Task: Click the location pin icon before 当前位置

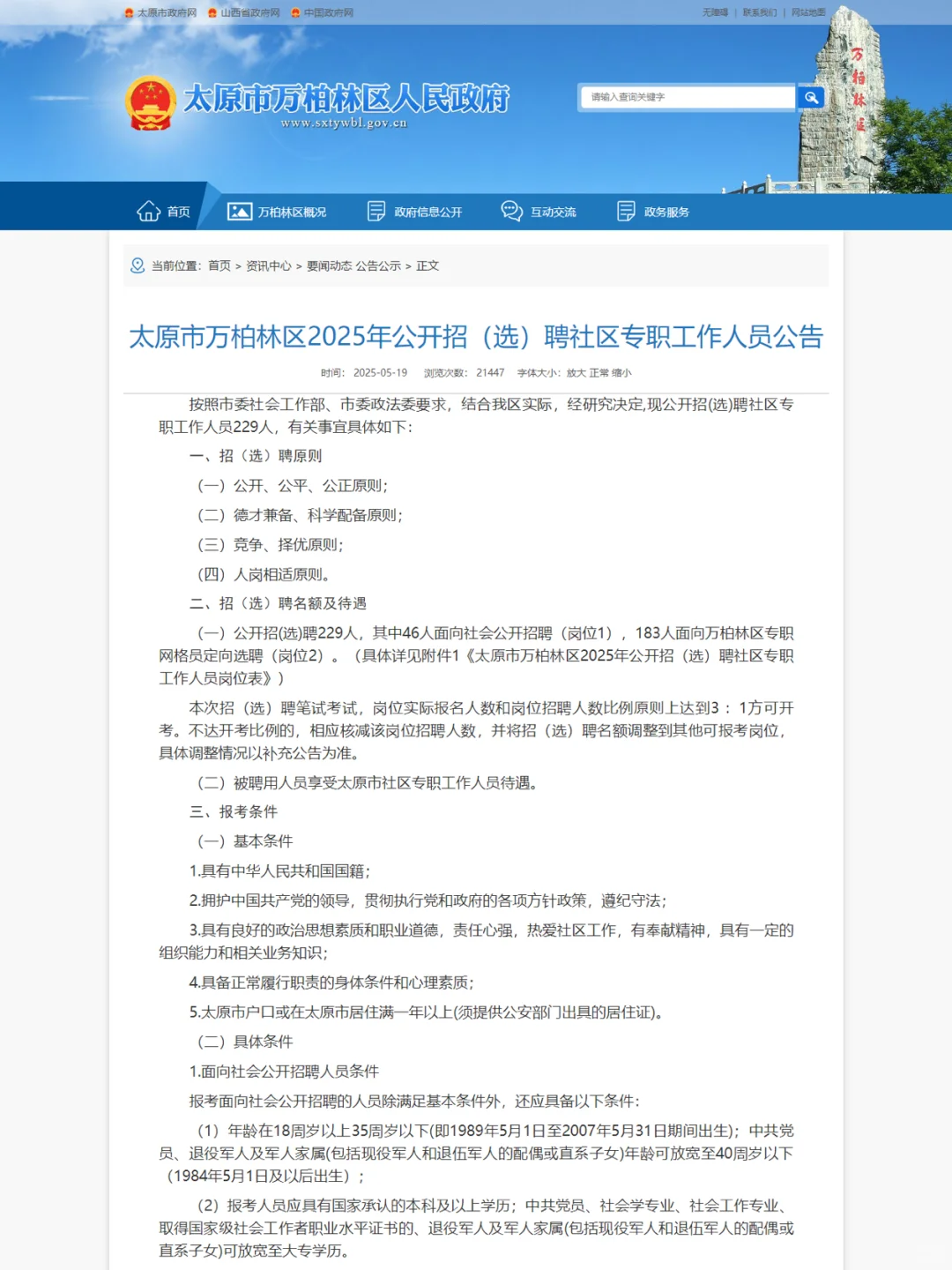Action: point(137,265)
